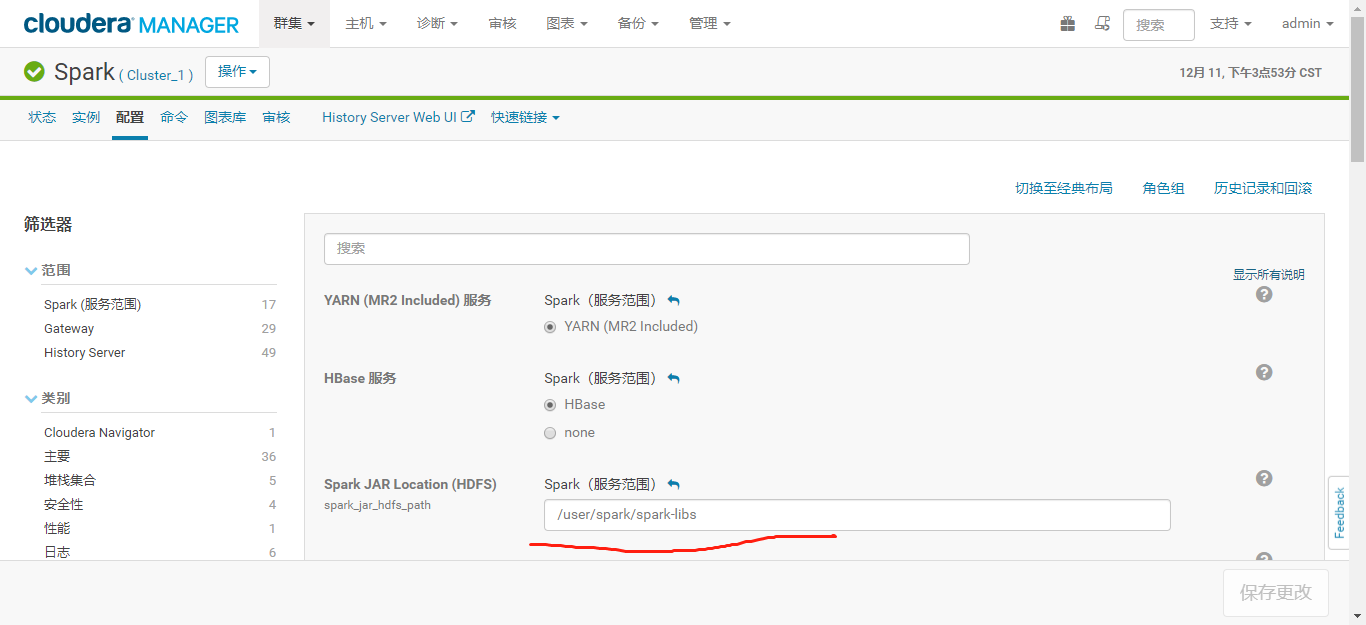Screen dimensions: 1366x625
Task: Select the HBase radio option
Action: point(550,405)
